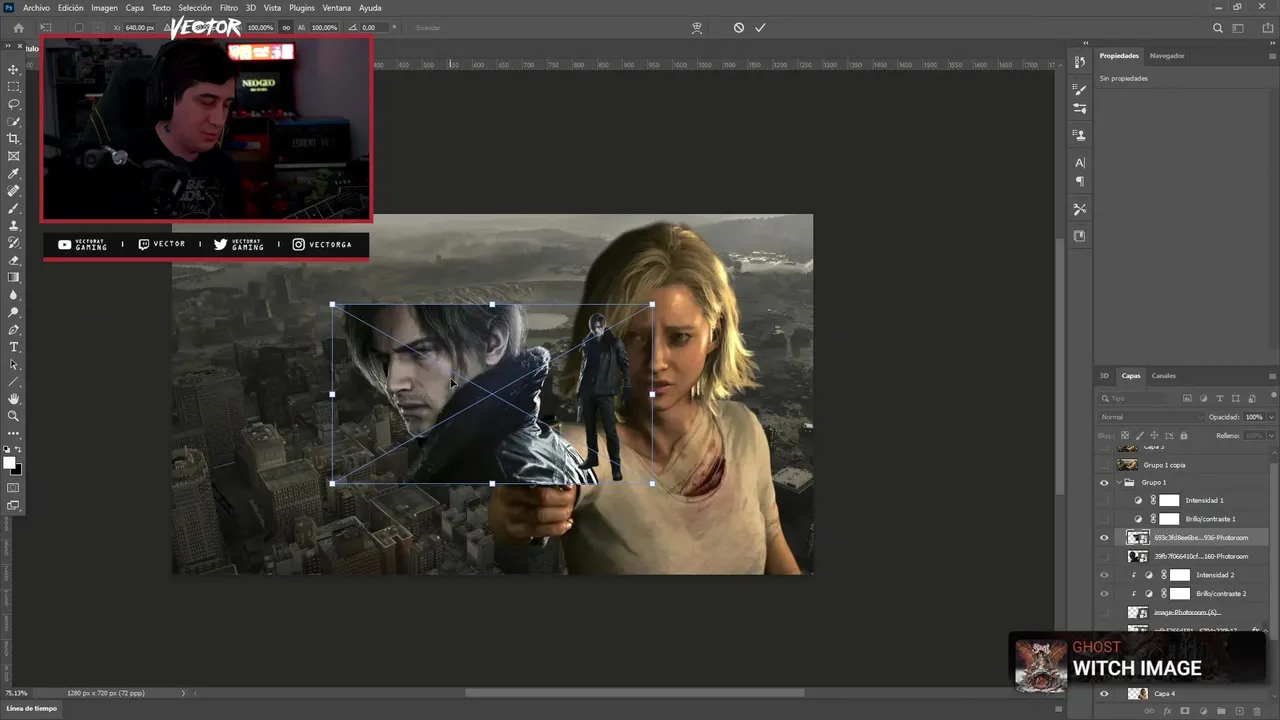Viewport: 1280px width, 720px height.
Task: Click the zoom percentage field in status bar
Action: (x=17, y=693)
